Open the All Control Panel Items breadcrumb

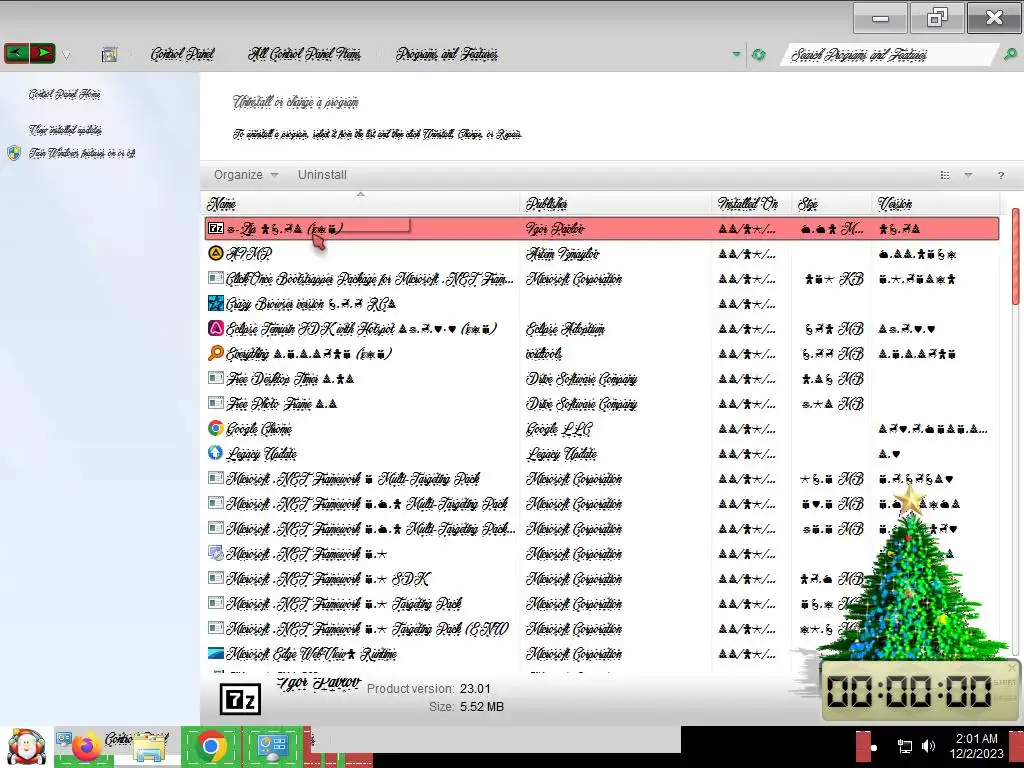point(304,54)
